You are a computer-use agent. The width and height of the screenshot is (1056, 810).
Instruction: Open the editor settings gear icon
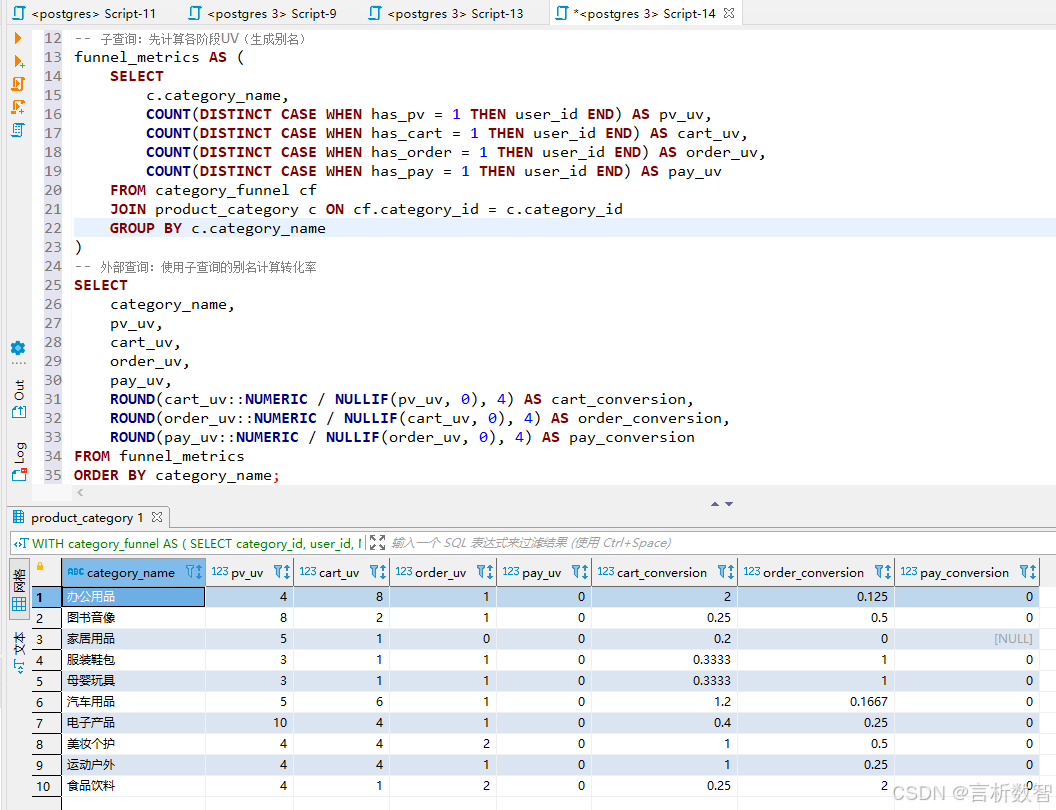[18, 348]
